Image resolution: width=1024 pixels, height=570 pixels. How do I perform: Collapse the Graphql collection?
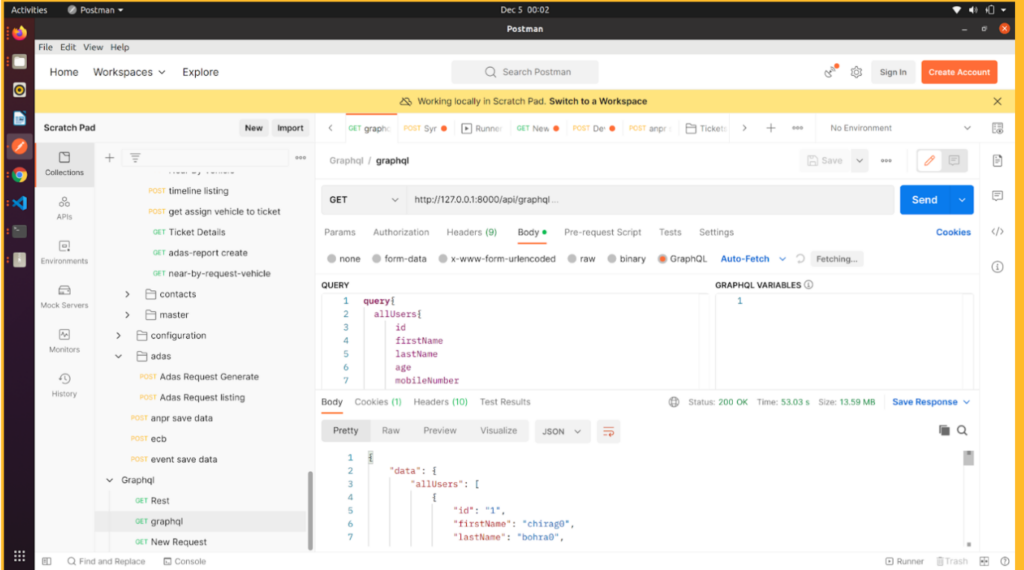110,480
